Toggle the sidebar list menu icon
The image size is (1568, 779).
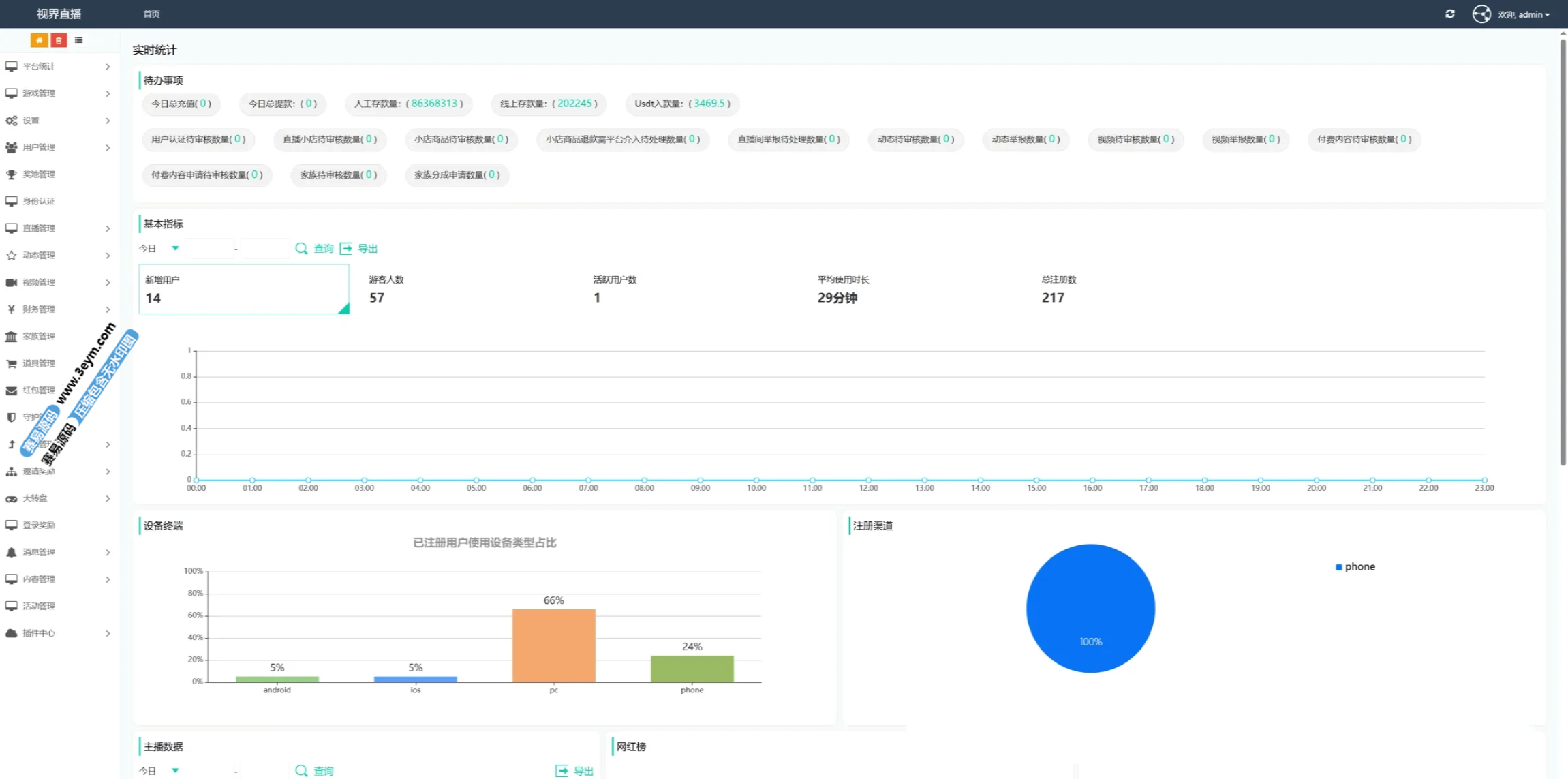[x=79, y=40]
